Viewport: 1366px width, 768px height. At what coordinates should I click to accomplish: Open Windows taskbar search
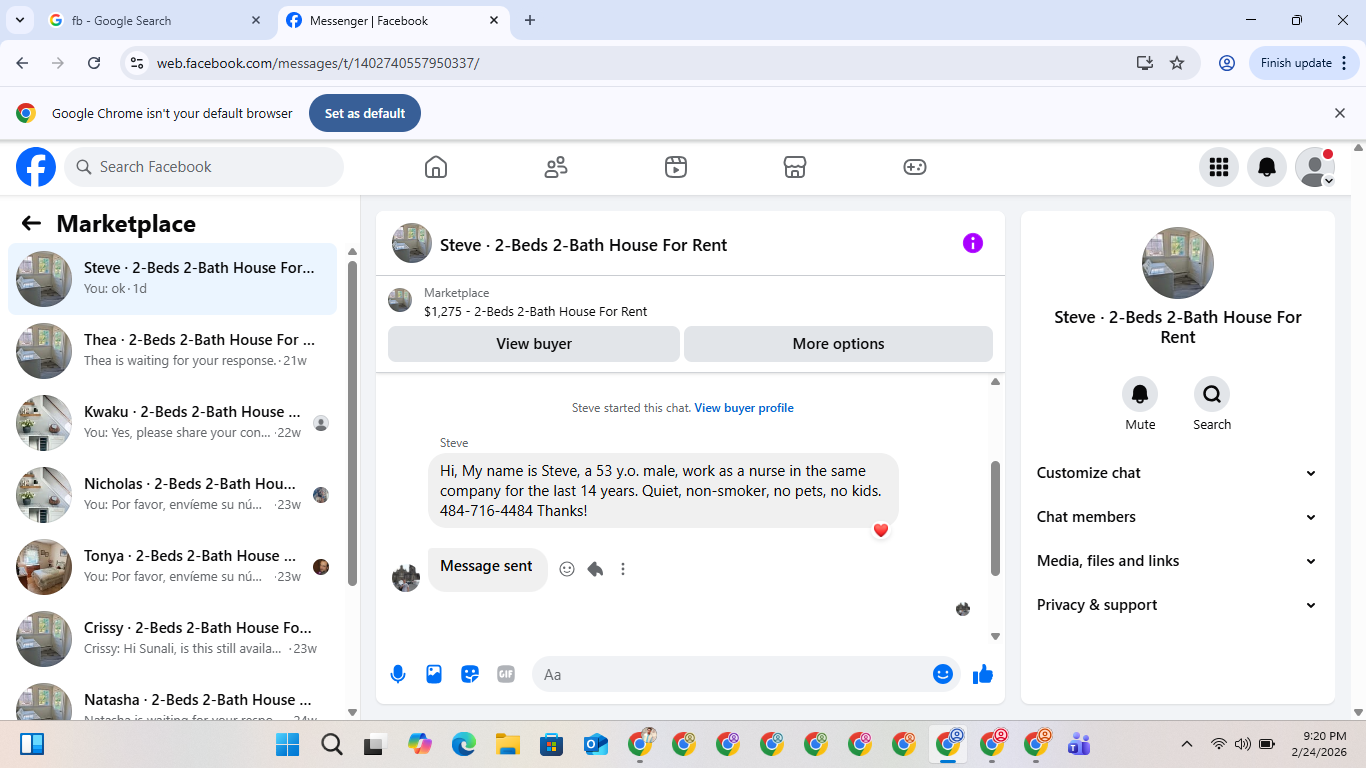click(332, 744)
